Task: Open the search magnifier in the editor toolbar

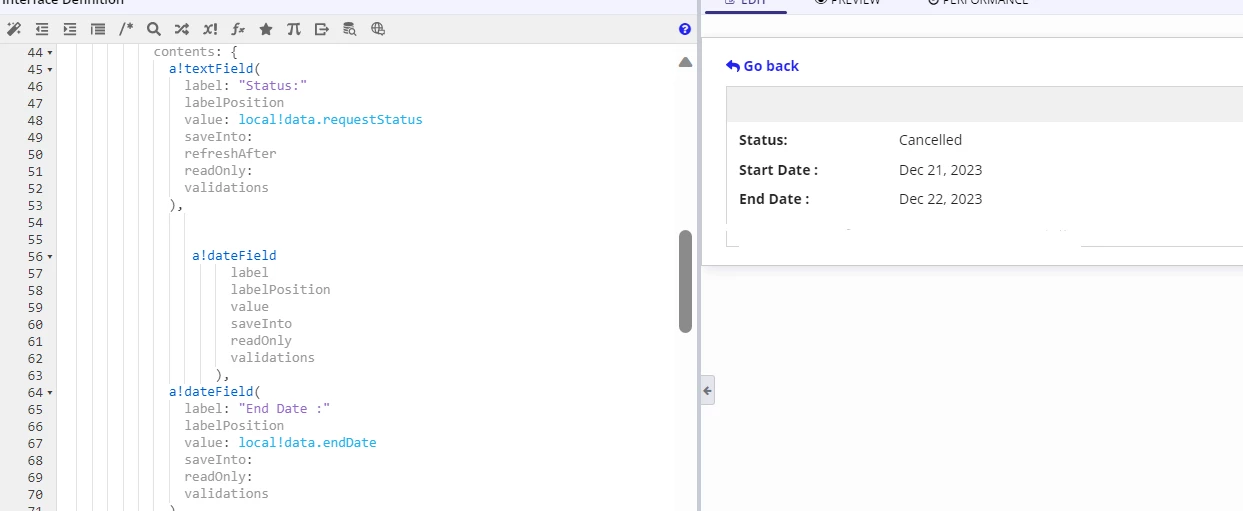Action: pos(153,29)
